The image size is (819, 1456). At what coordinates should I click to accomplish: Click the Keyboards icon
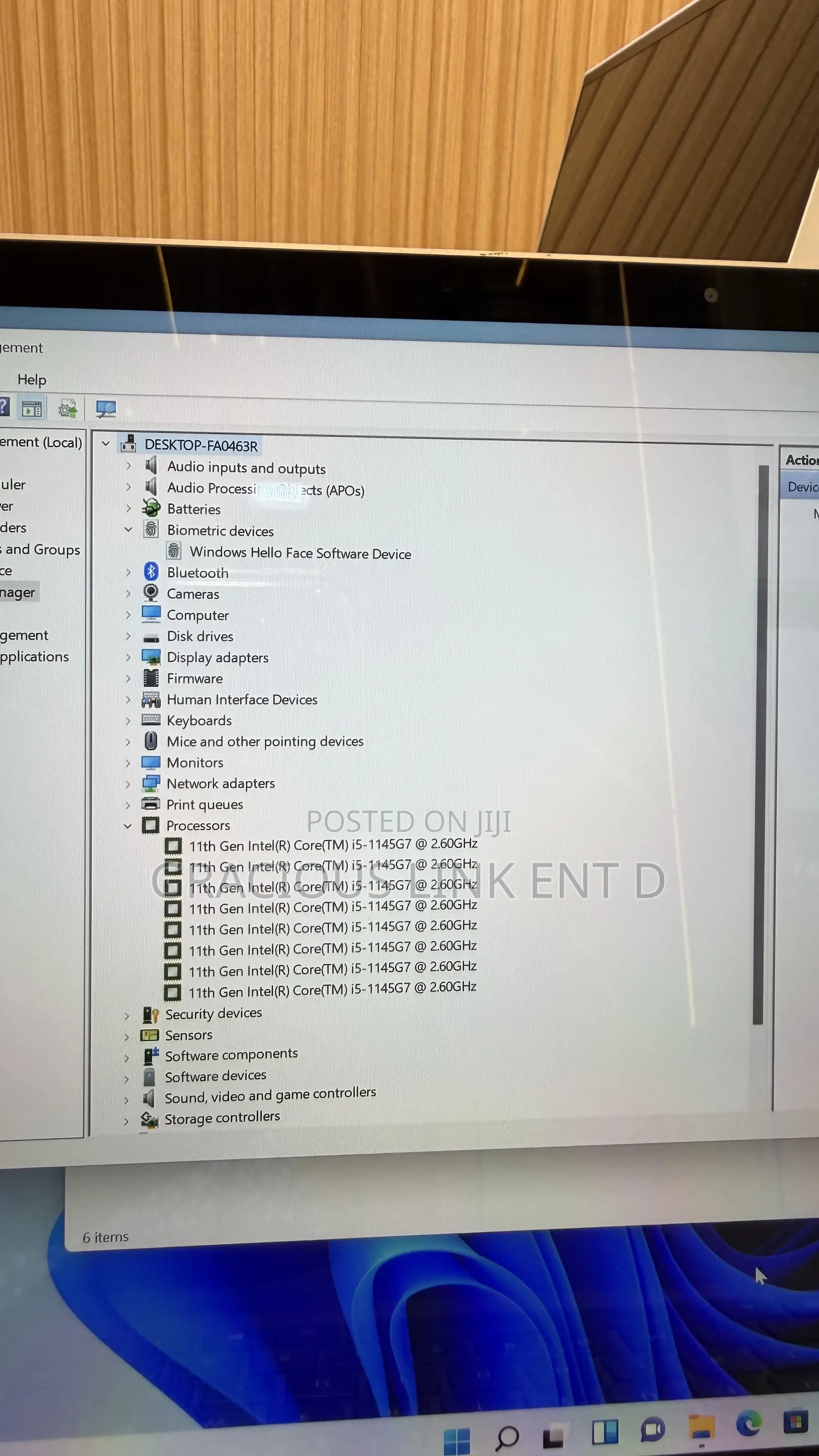(151, 719)
